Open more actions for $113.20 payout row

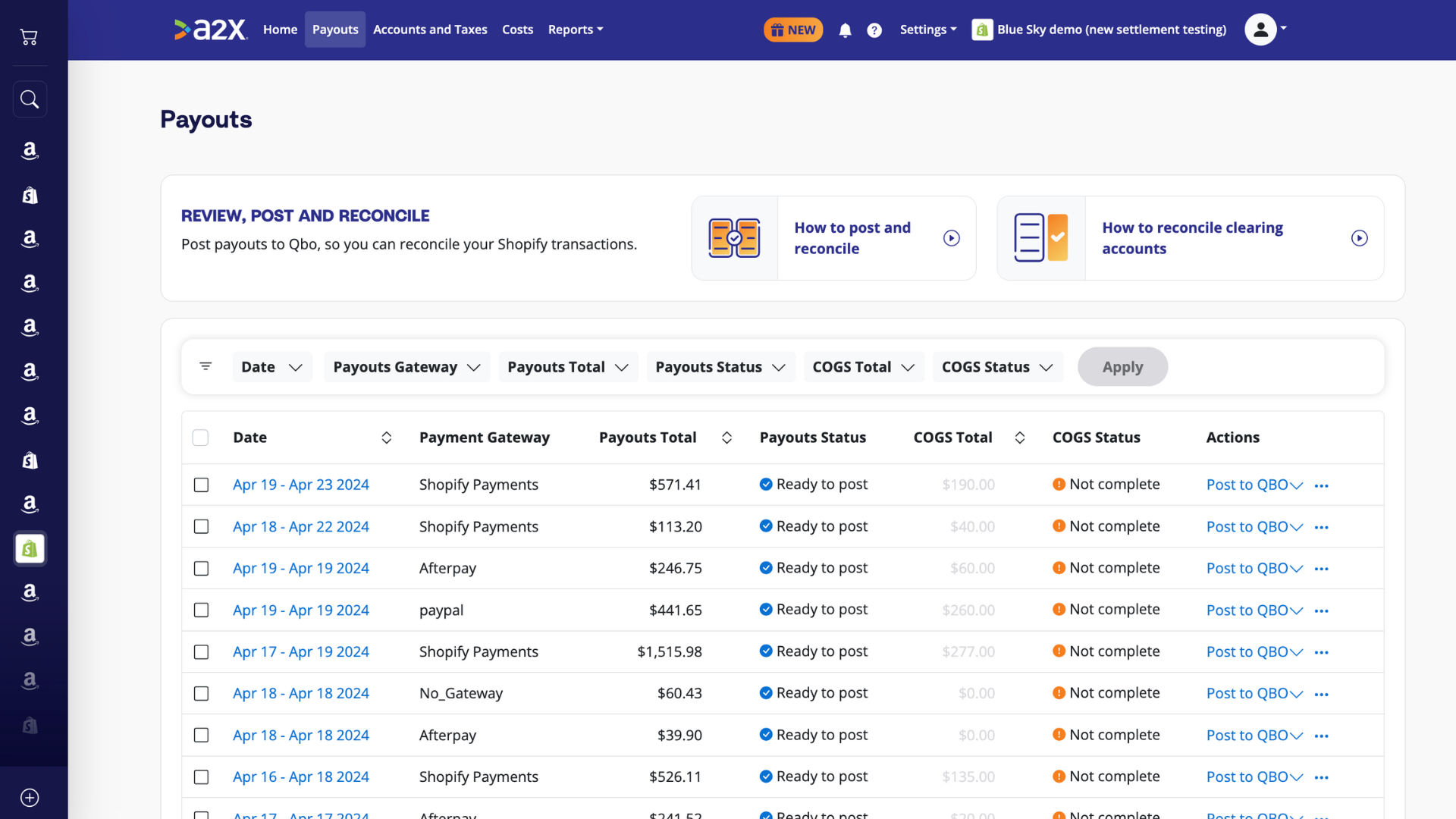(x=1321, y=527)
